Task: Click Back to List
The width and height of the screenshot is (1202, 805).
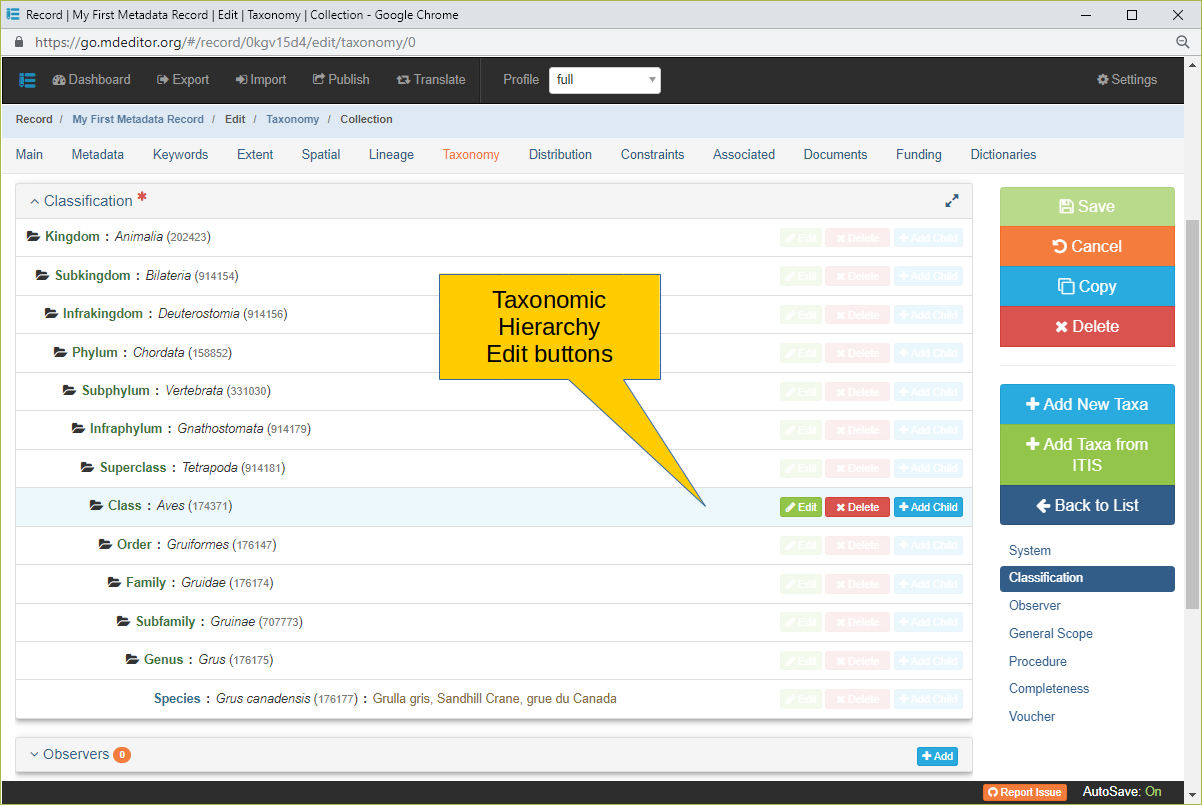Action: point(1087,505)
